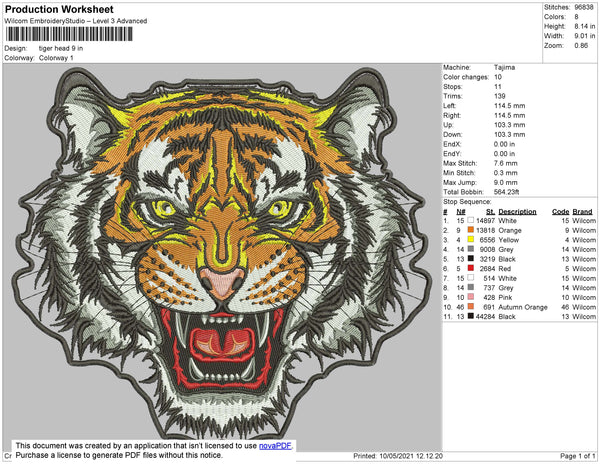The image size is (600, 464).
Task: Click the design name 'tiger head 9 in'
Action: pos(61,49)
